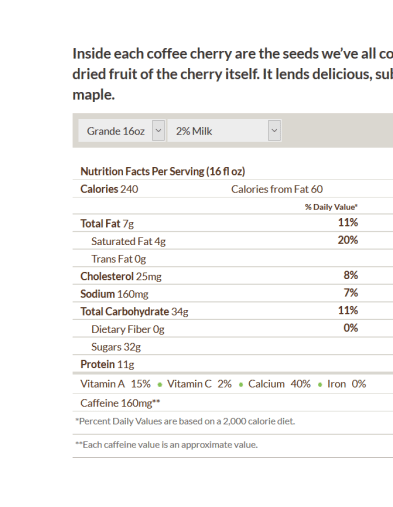Click the Sugars 32g row
393x507 pixels.
point(233,346)
